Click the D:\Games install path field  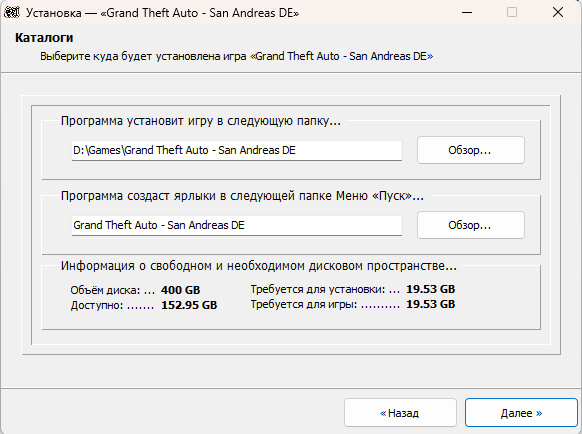[237, 150]
